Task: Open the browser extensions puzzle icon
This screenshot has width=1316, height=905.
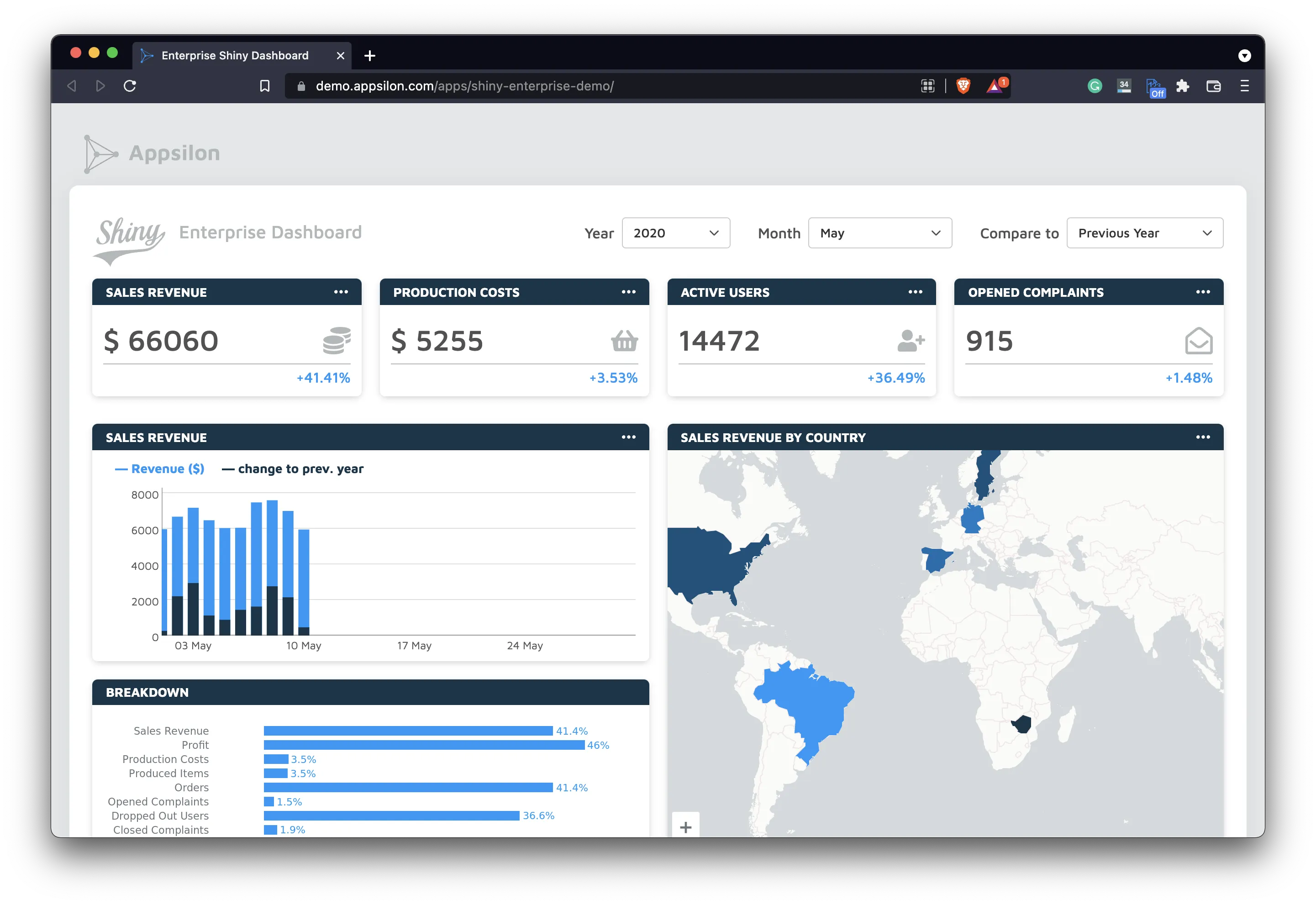Action: click(1182, 86)
